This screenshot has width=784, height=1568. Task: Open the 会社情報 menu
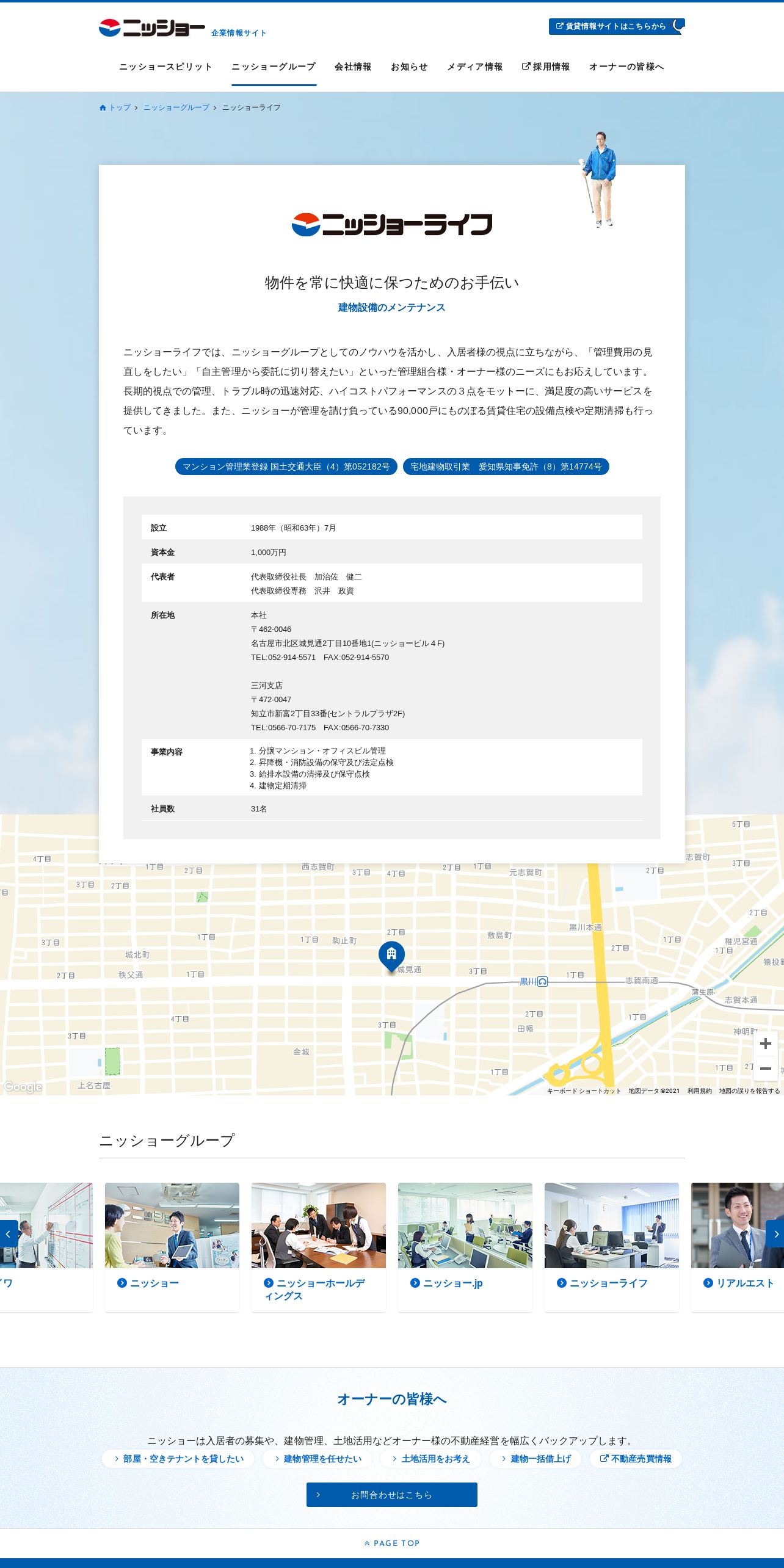coord(353,67)
